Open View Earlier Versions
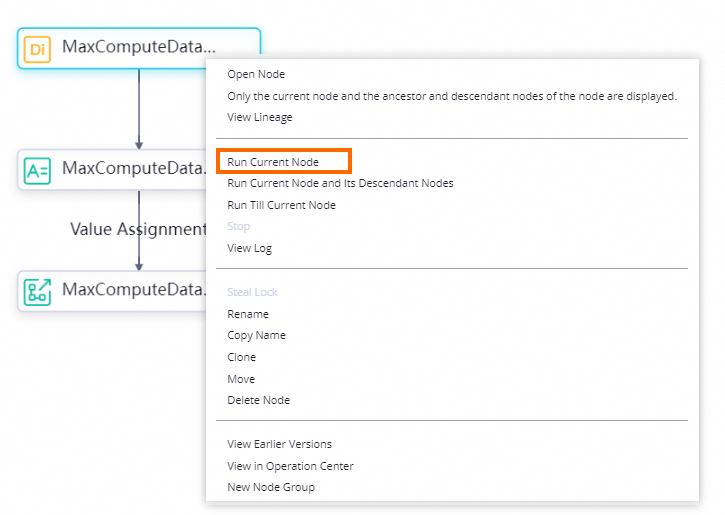This screenshot has height=515, width=725. pyautogui.click(x=279, y=444)
